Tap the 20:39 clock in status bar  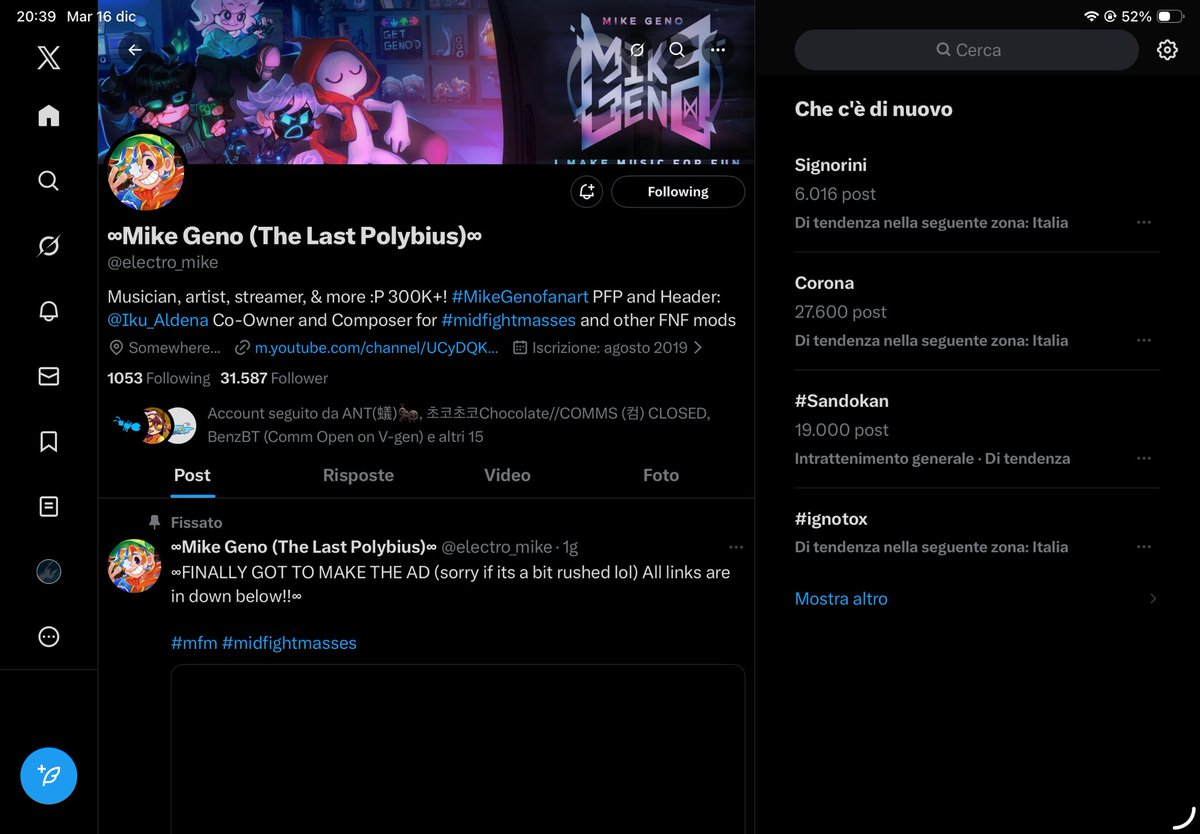[36, 17]
